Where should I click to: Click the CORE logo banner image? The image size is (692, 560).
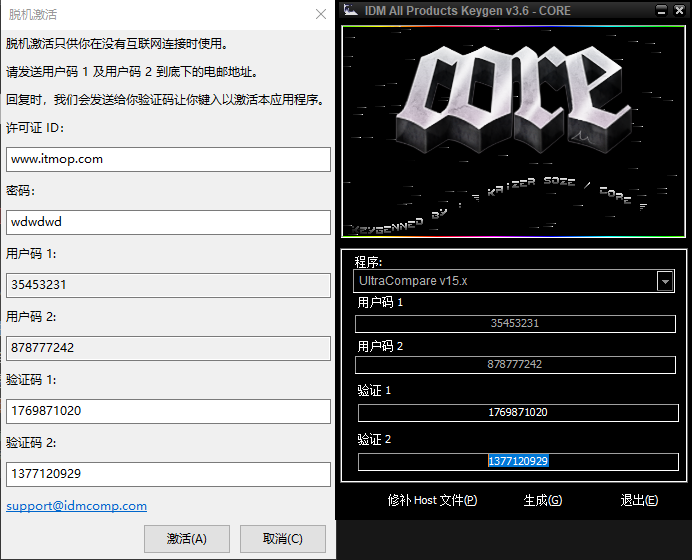coord(514,132)
